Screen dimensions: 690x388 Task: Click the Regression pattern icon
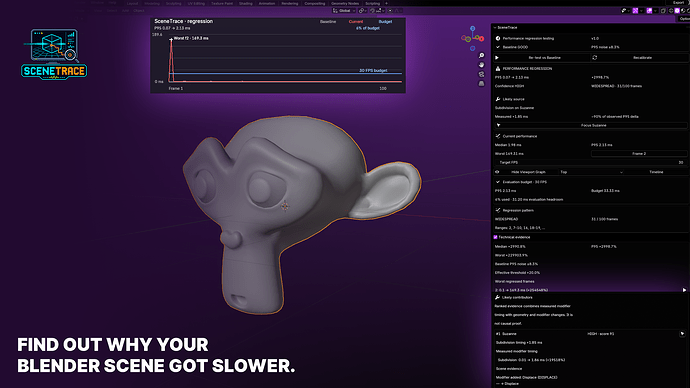click(x=498, y=210)
